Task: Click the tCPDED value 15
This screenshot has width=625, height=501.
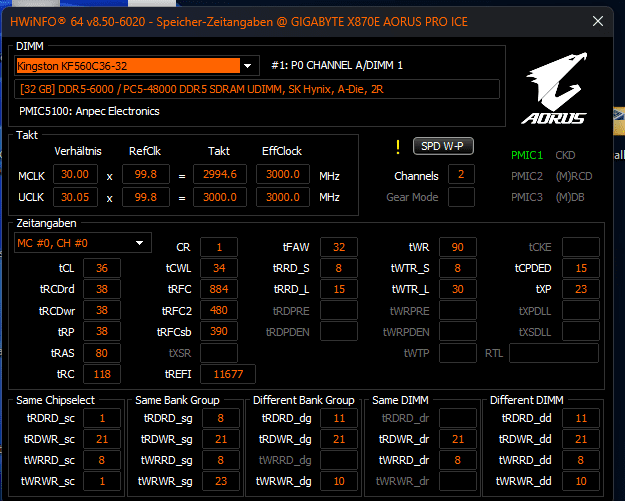Action: coord(581,268)
